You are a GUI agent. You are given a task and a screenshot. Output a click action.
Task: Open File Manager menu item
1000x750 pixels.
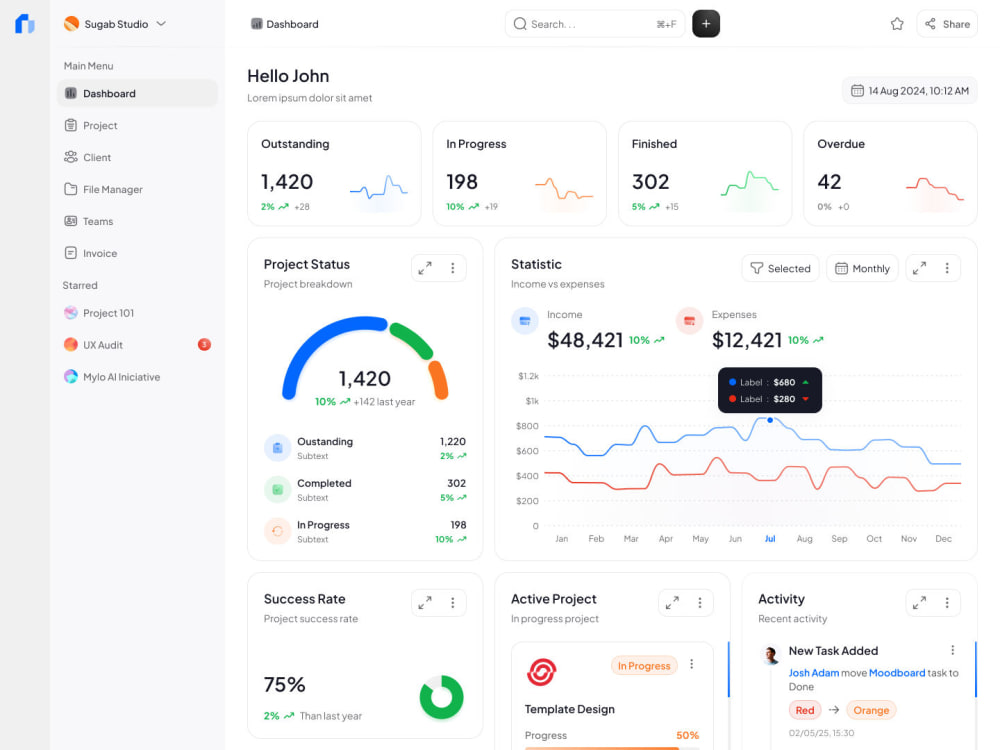(137, 189)
